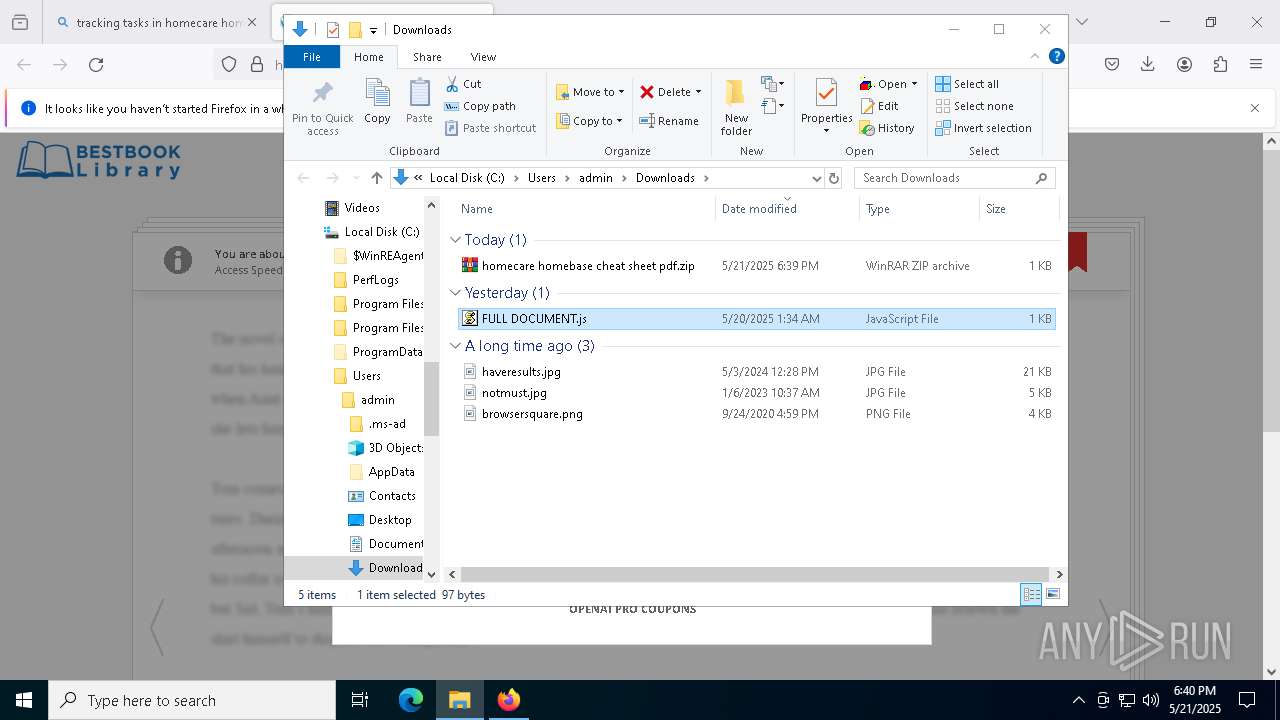Switch to the View ribbon tab
The image size is (1280, 720).
483,57
